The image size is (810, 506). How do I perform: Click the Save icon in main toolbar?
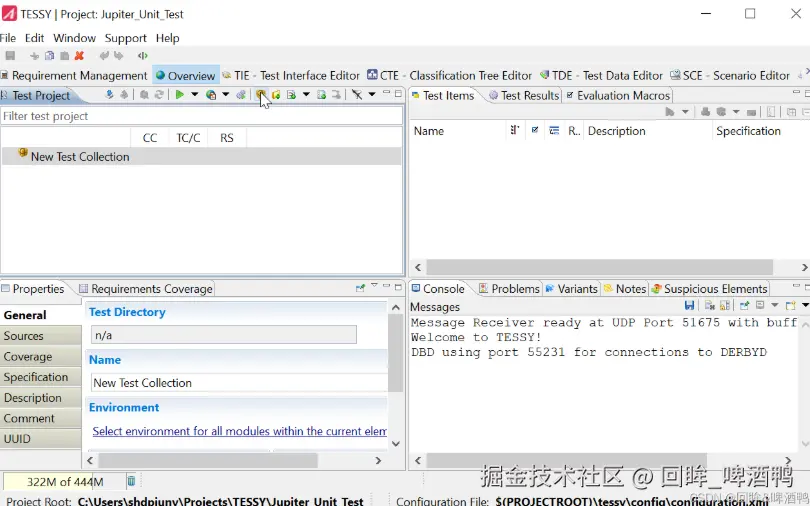[10, 56]
